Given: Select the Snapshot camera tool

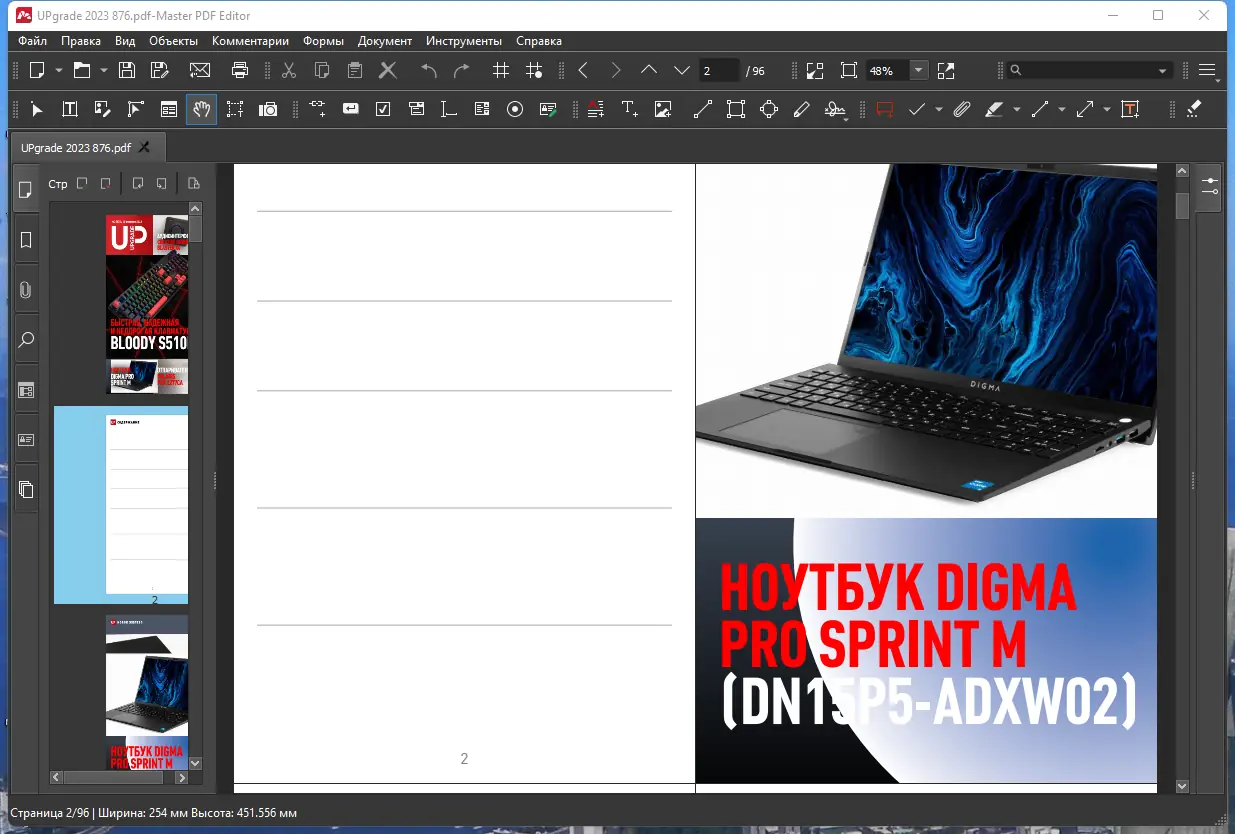Looking at the screenshot, I should 268,109.
